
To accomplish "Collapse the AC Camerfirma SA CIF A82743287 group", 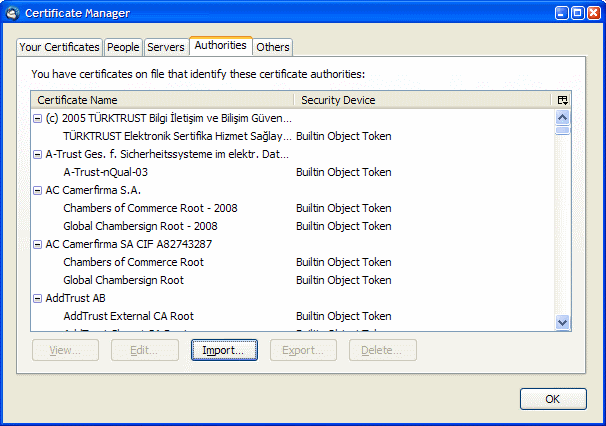I will (x=37, y=244).
